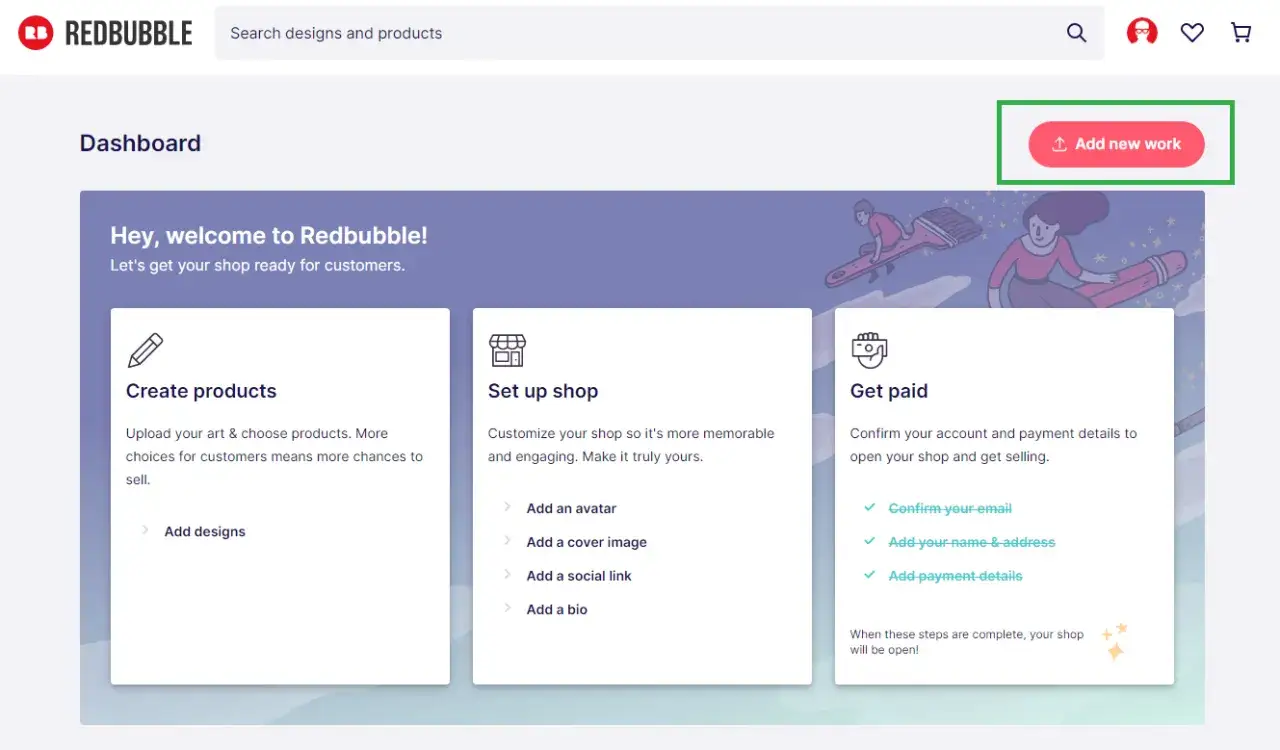Click the storefront icon above Set up shop

coord(507,350)
